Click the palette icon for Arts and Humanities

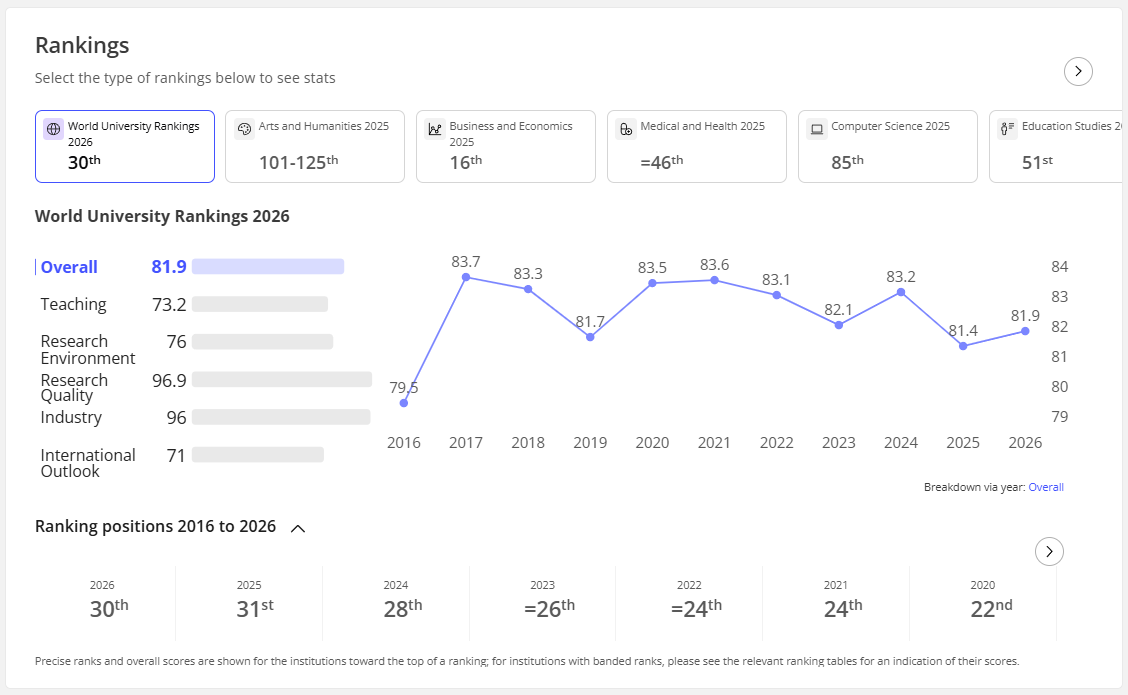[x=245, y=130]
